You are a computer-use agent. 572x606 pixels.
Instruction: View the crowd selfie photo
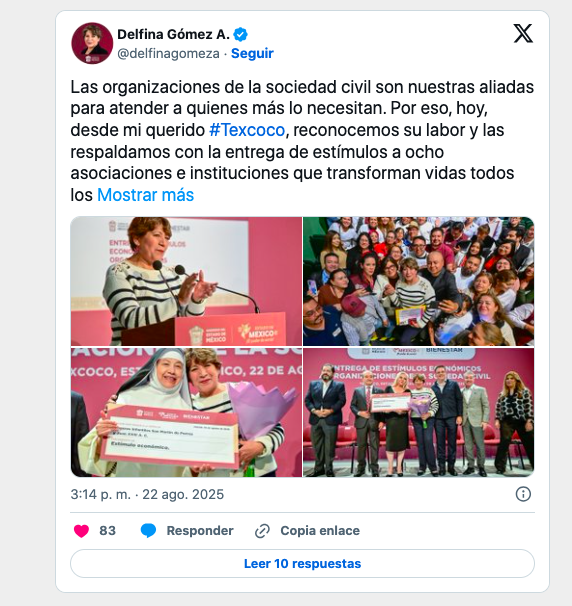[x=419, y=281]
